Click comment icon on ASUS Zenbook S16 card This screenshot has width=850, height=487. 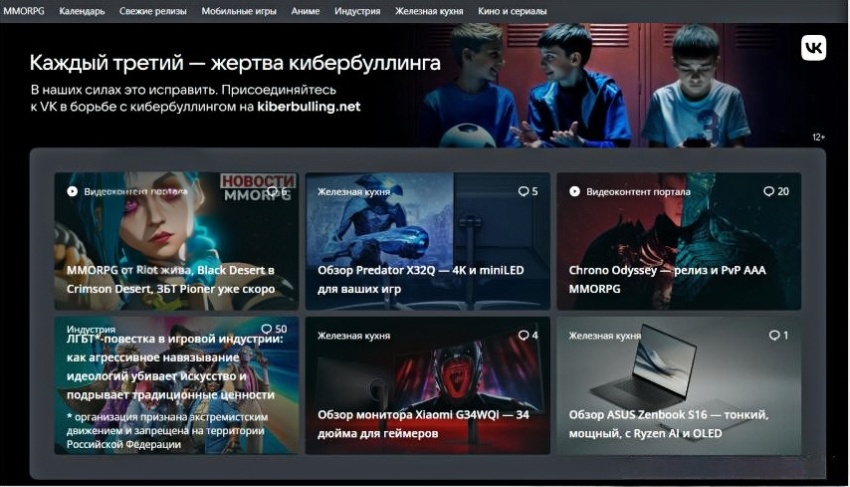774,335
